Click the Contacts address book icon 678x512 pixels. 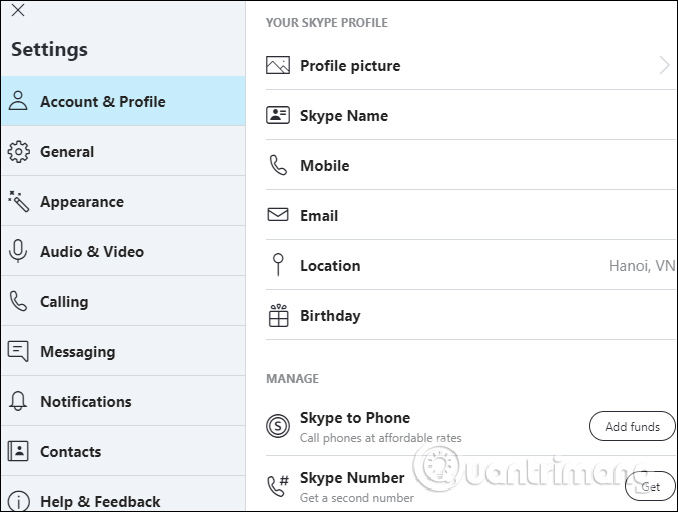[x=18, y=452]
